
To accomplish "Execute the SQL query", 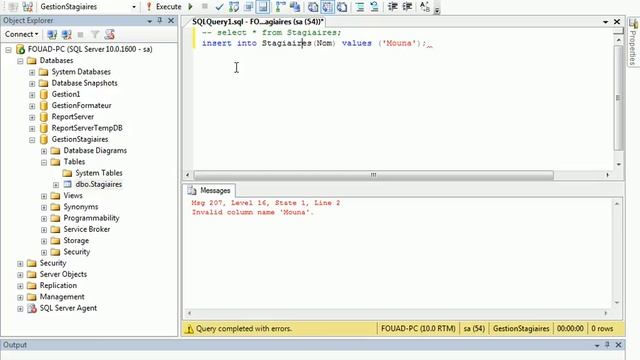I will click(164, 7).
